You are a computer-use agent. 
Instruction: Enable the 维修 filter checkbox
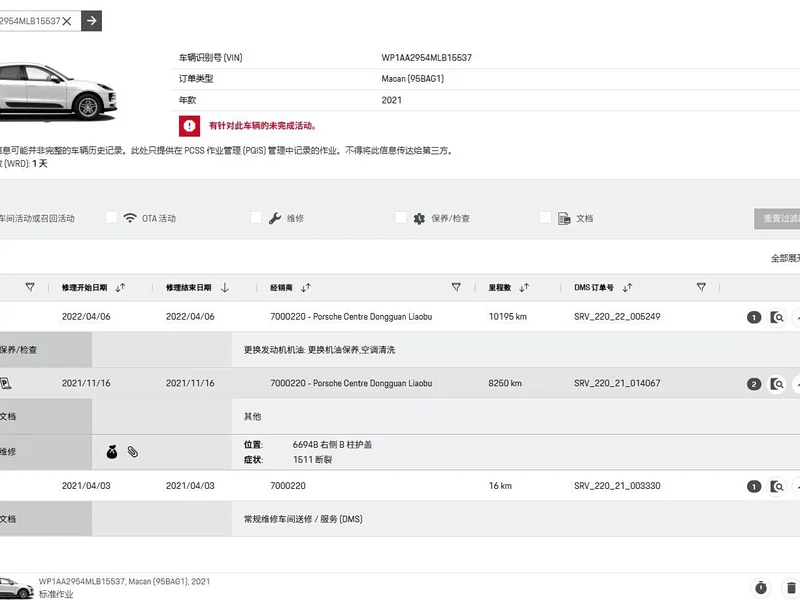click(256, 217)
